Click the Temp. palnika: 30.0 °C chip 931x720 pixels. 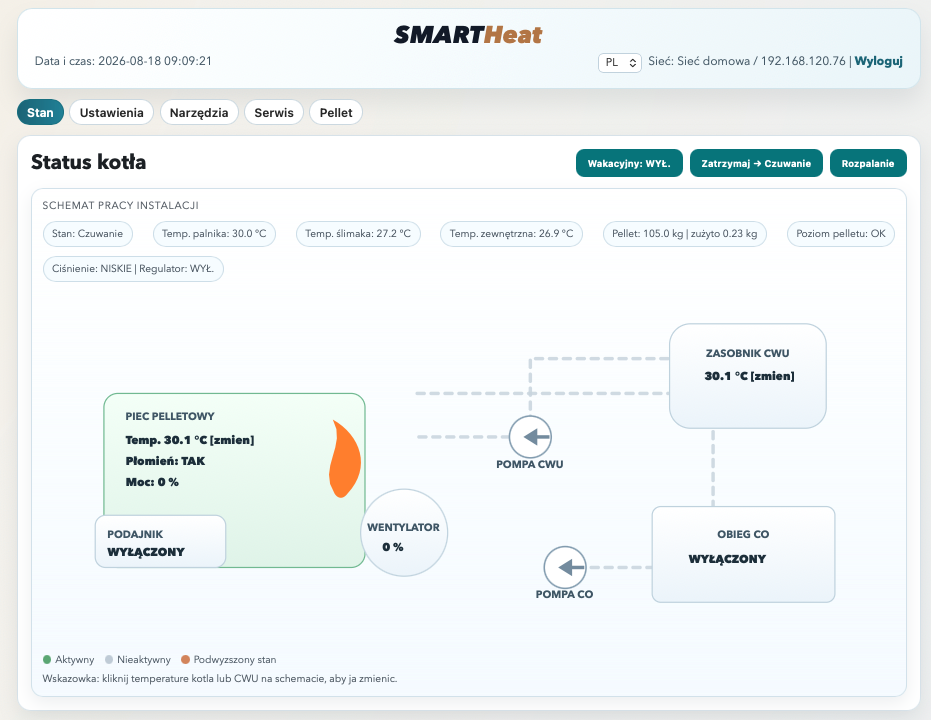(214, 234)
